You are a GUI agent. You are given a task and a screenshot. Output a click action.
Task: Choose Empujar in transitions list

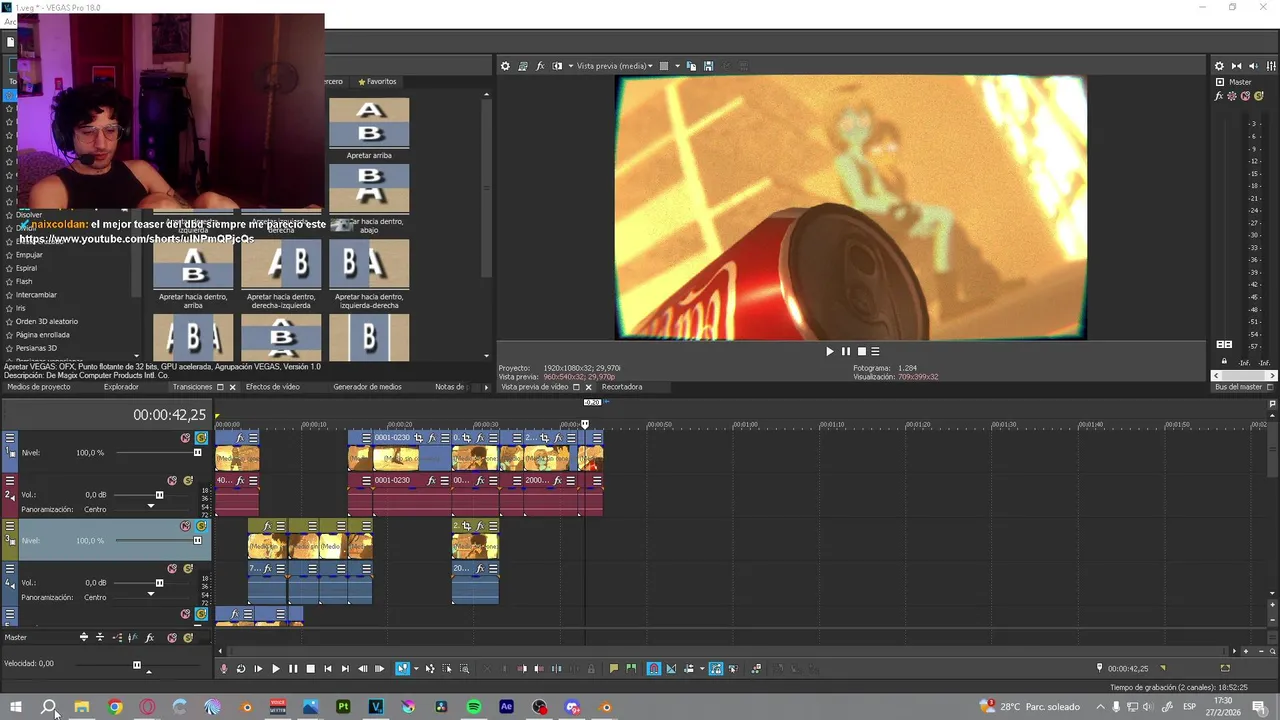[x=29, y=255]
